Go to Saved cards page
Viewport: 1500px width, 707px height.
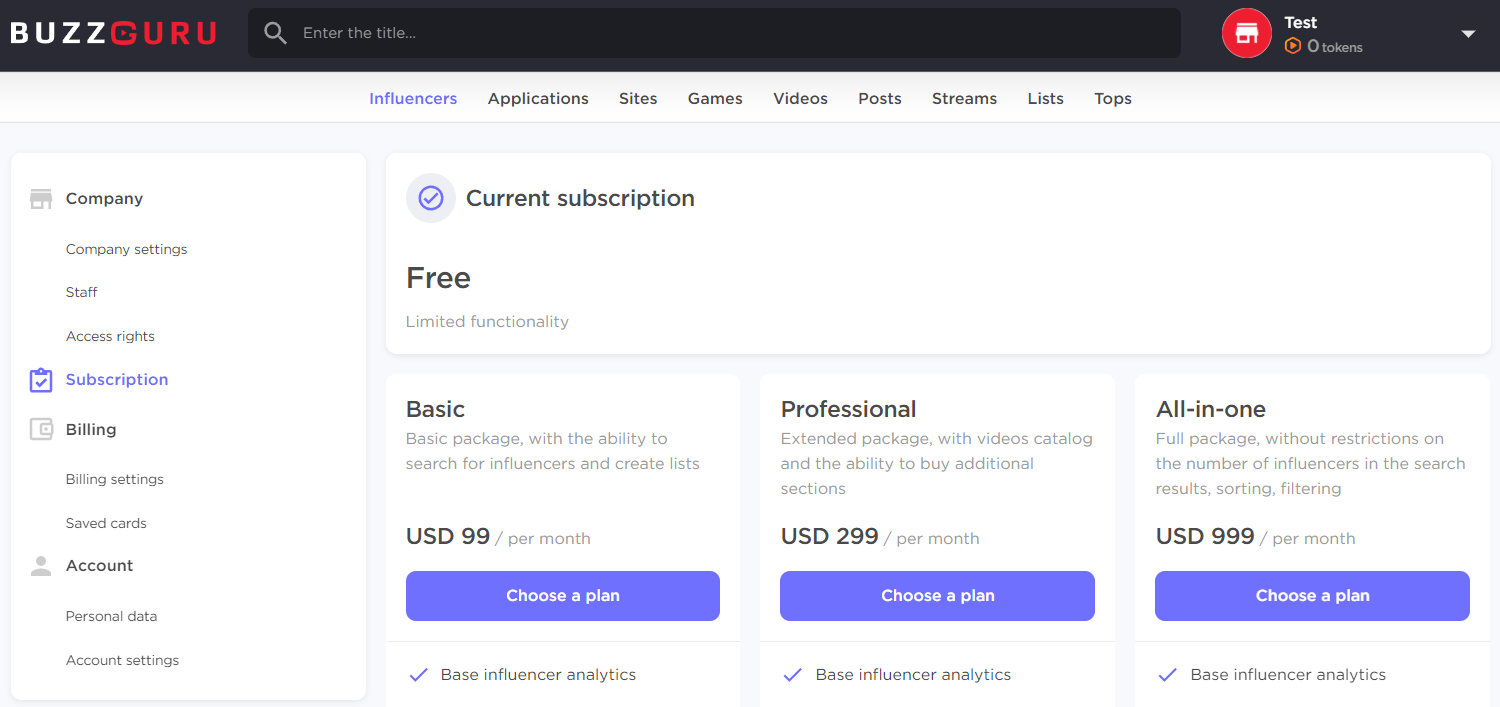tap(106, 523)
